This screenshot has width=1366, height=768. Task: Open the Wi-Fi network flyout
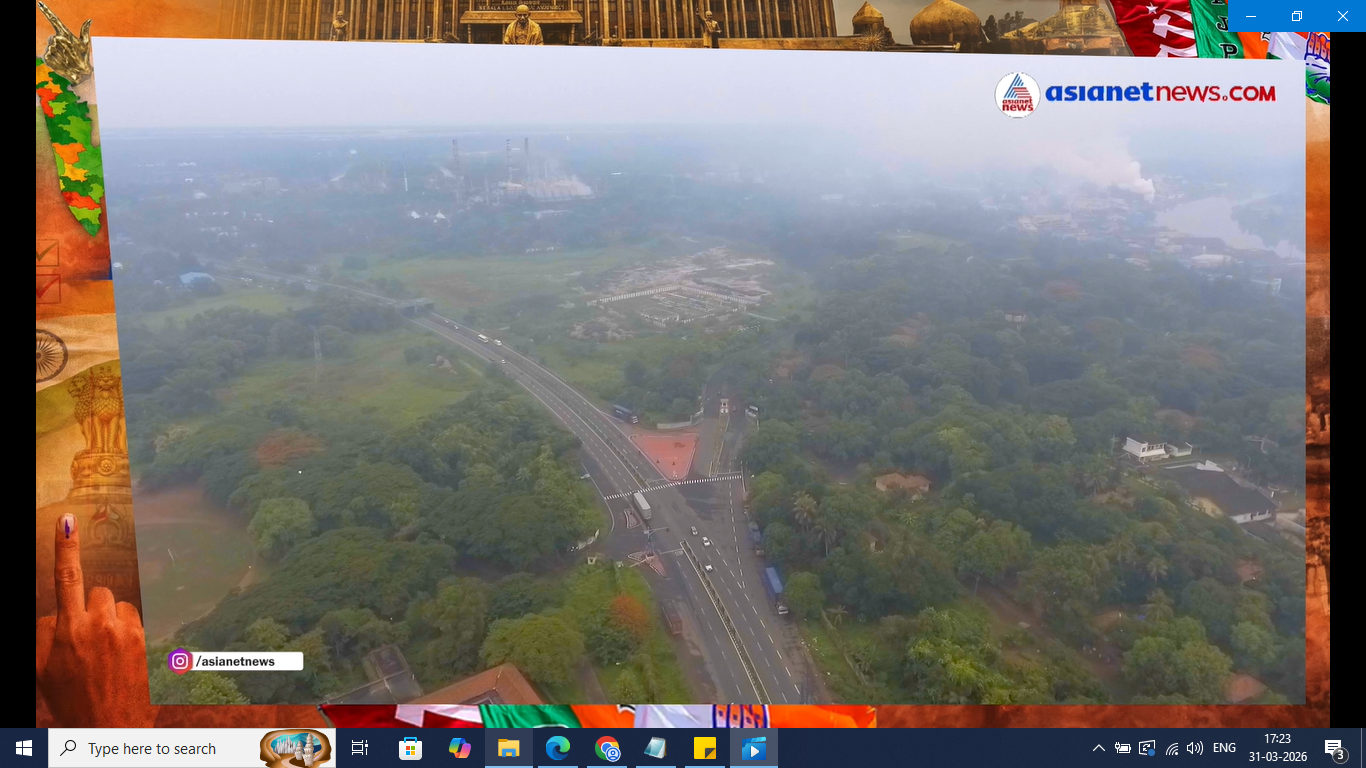pos(1171,748)
